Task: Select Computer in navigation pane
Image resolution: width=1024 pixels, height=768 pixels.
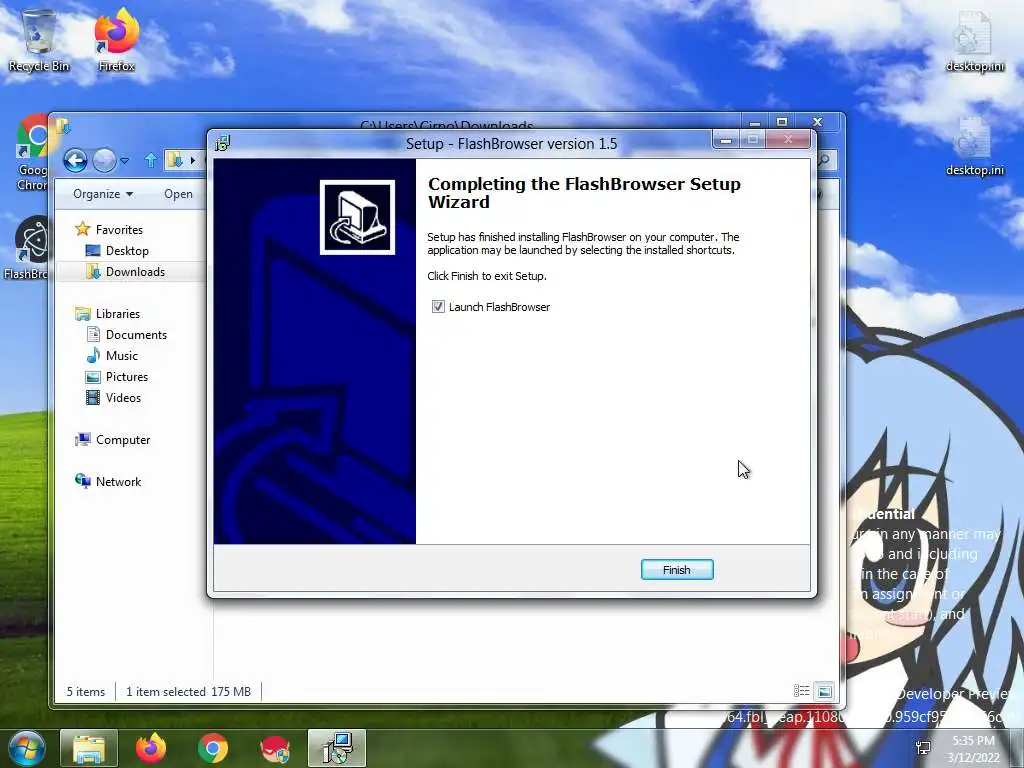Action: 123,440
